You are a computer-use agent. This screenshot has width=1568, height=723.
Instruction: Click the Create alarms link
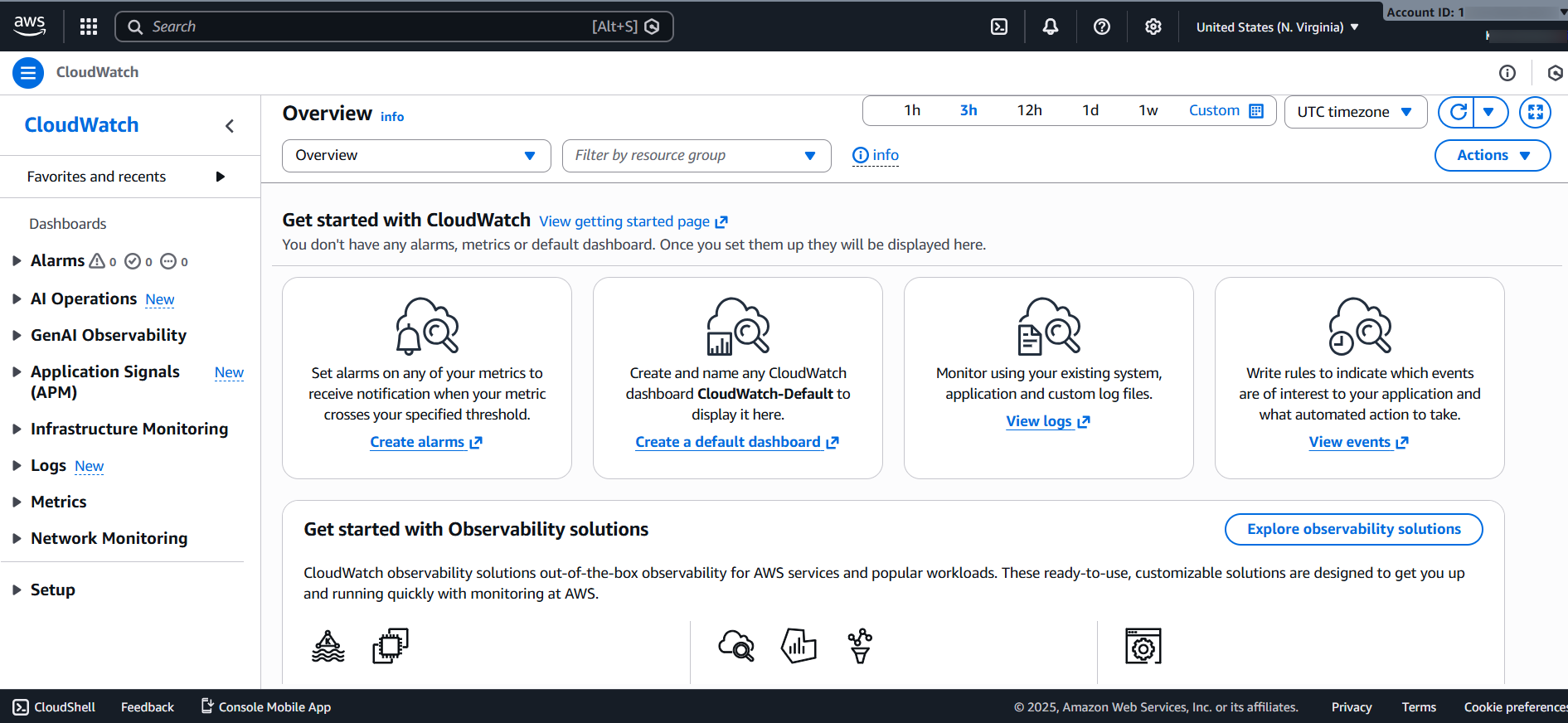[x=426, y=442]
